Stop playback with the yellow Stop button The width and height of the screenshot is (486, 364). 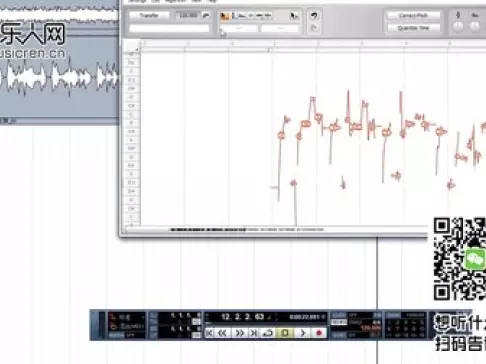pyautogui.click(x=285, y=333)
